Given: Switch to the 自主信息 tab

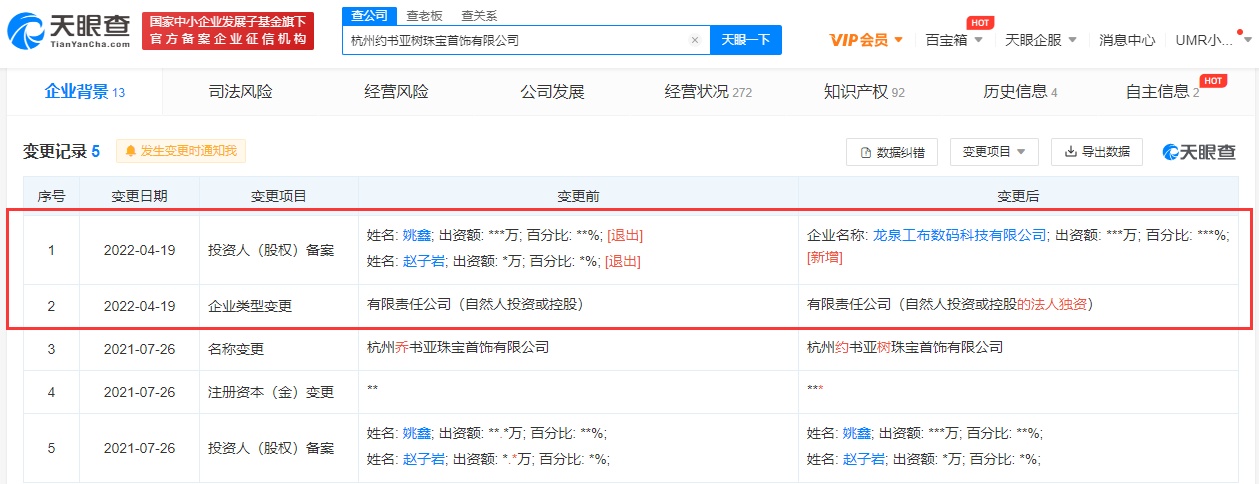Looking at the screenshot, I should (1163, 92).
